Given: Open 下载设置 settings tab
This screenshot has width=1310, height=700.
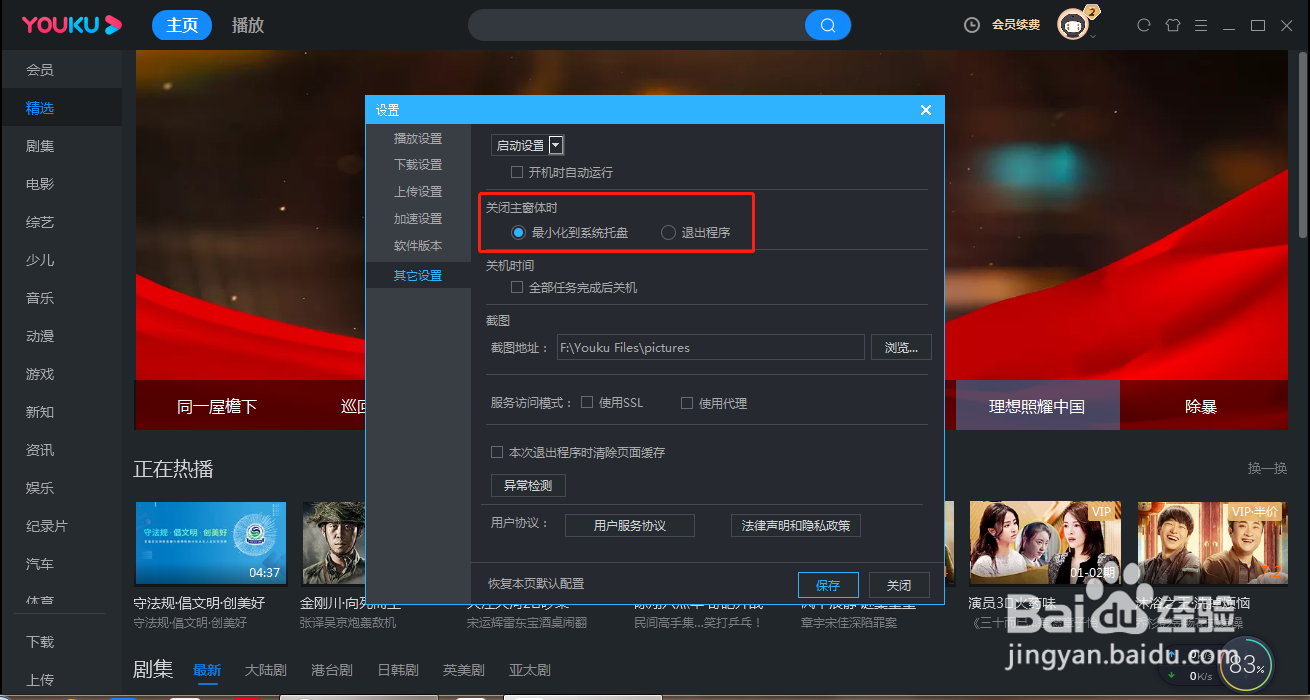Looking at the screenshot, I should [418, 164].
